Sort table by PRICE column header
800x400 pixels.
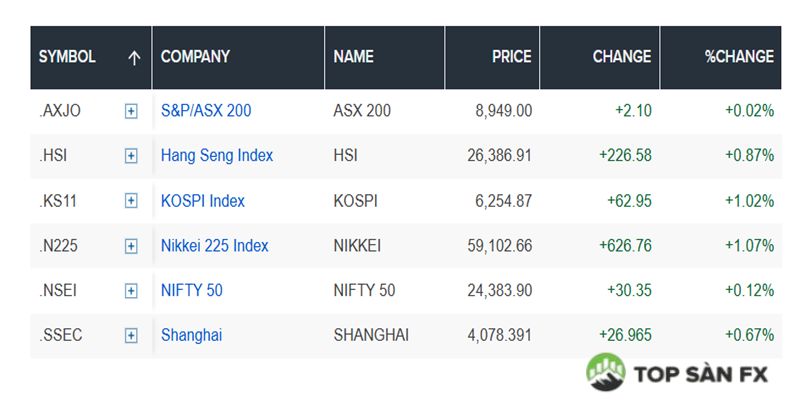click(x=512, y=57)
